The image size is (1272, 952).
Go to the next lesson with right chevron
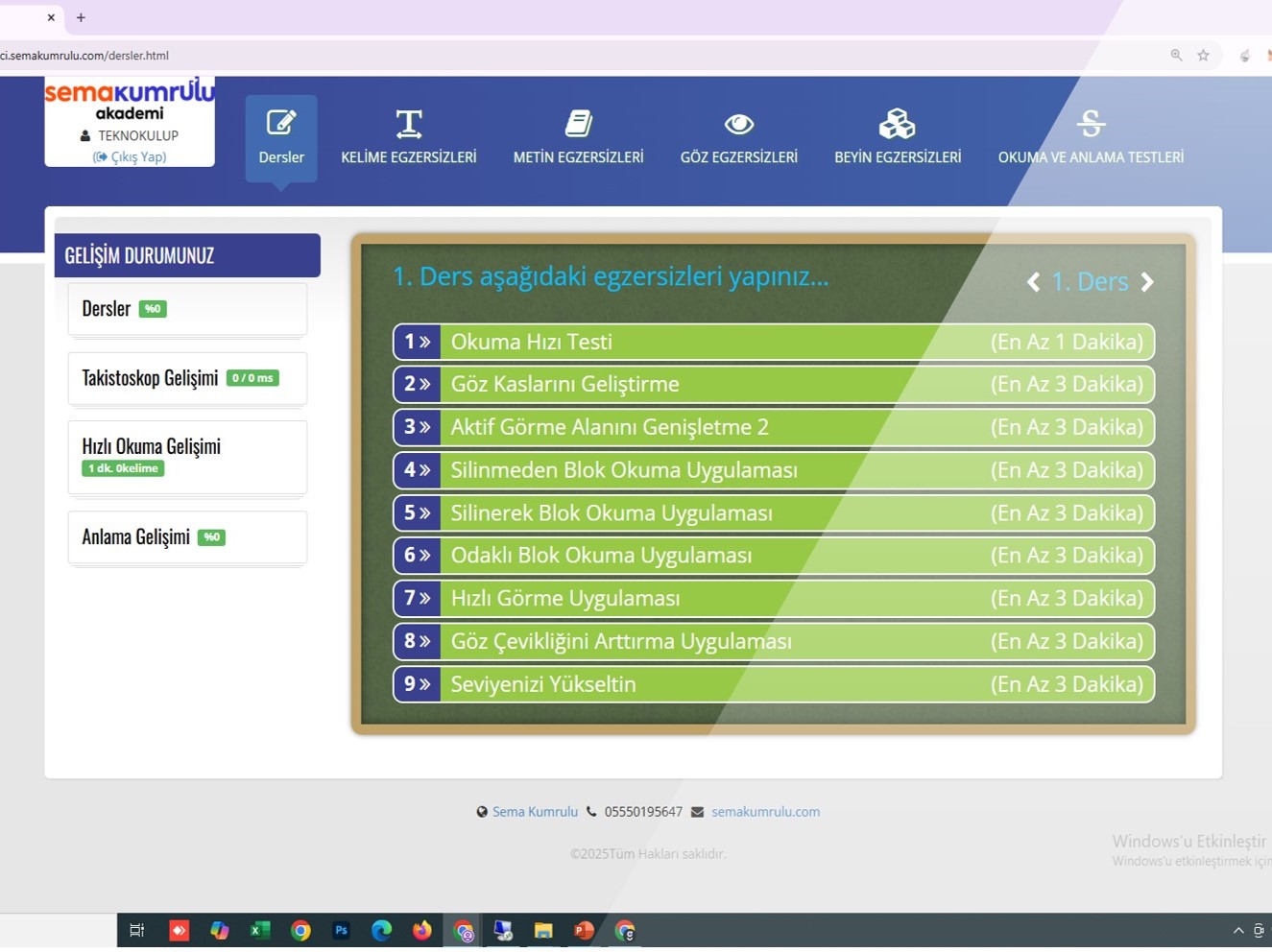(1147, 282)
